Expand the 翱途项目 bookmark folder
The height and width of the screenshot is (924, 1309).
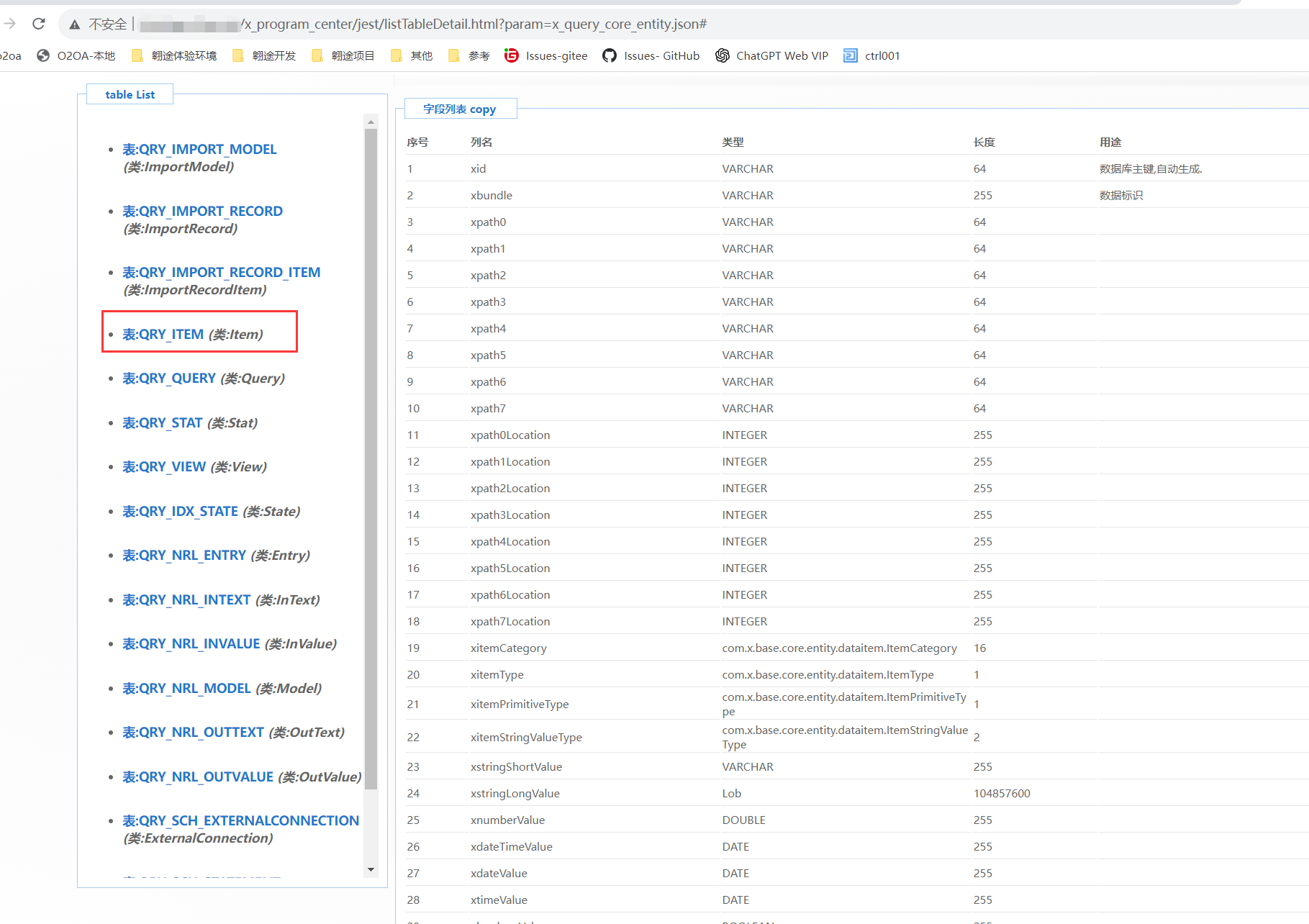pos(343,55)
